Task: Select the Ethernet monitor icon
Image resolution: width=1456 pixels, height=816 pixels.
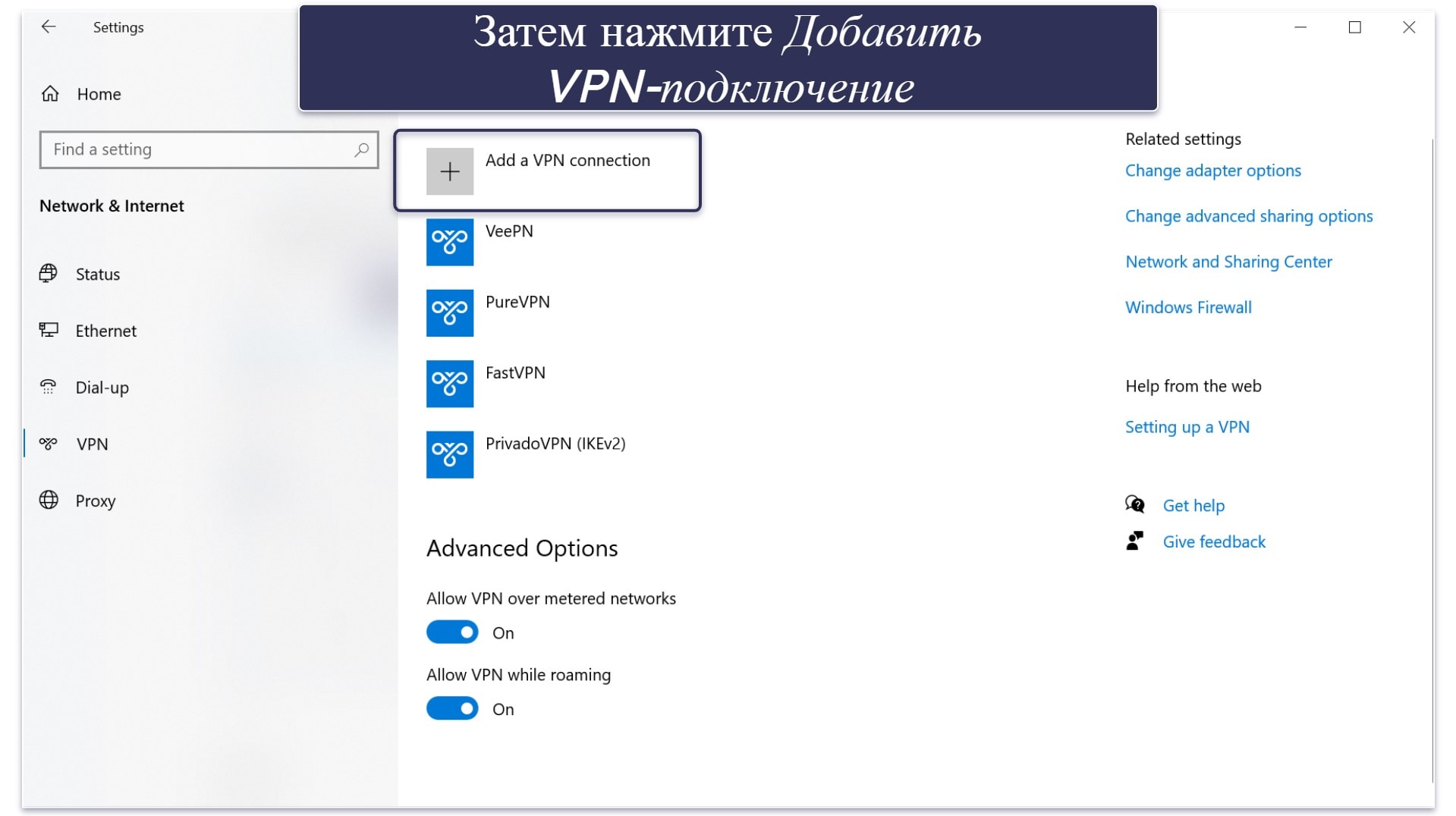Action: tap(49, 330)
